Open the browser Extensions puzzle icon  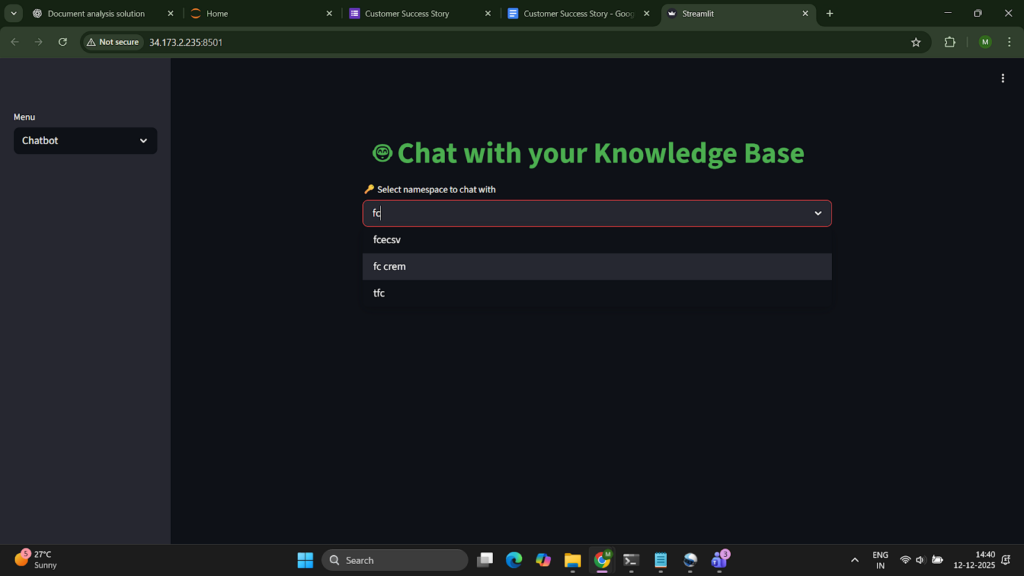950,42
